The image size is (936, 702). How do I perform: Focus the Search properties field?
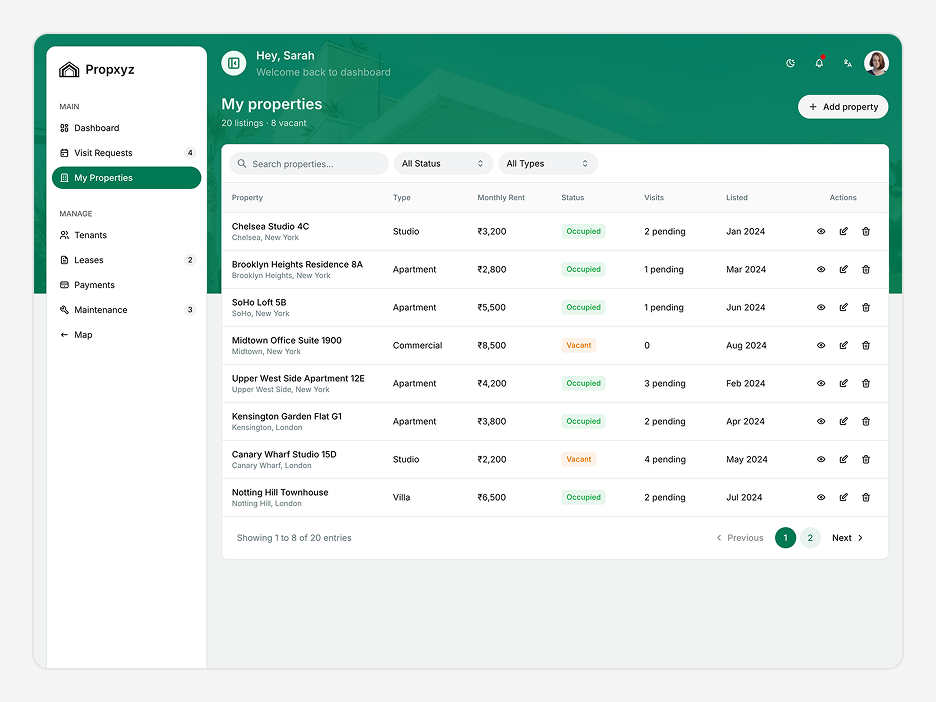coord(309,164)
